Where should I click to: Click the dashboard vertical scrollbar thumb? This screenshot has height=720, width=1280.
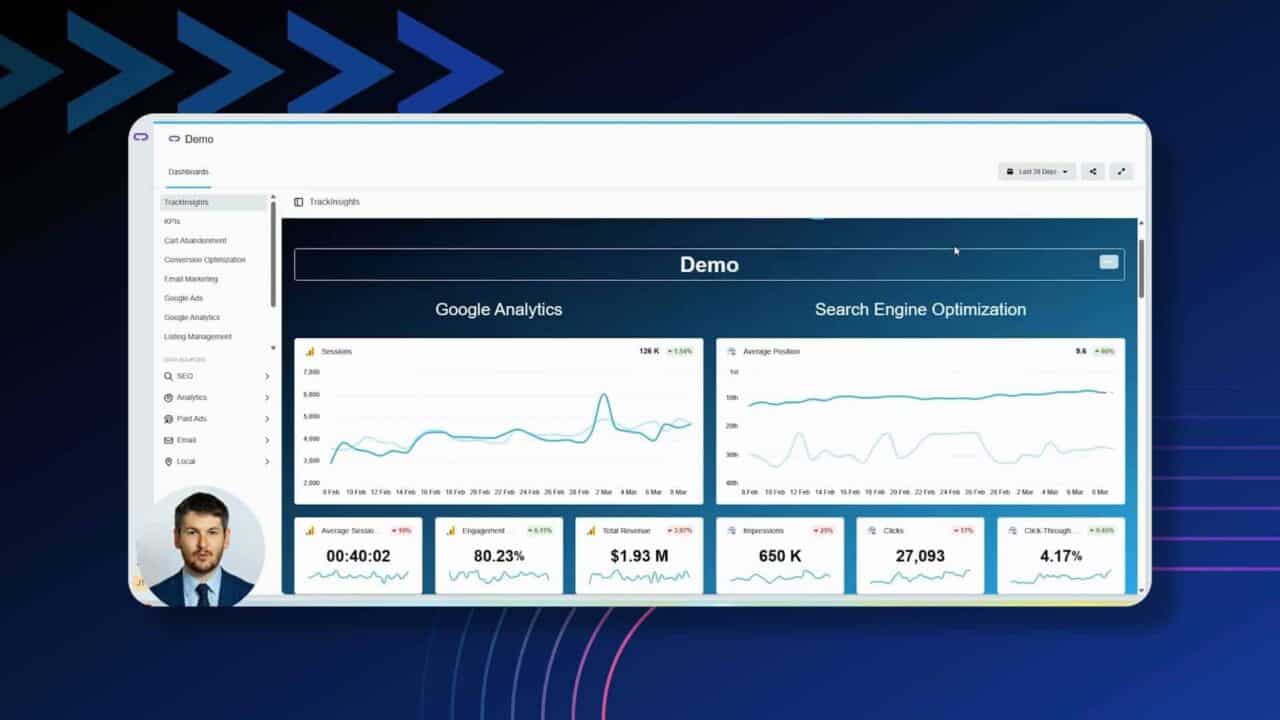1141,267
